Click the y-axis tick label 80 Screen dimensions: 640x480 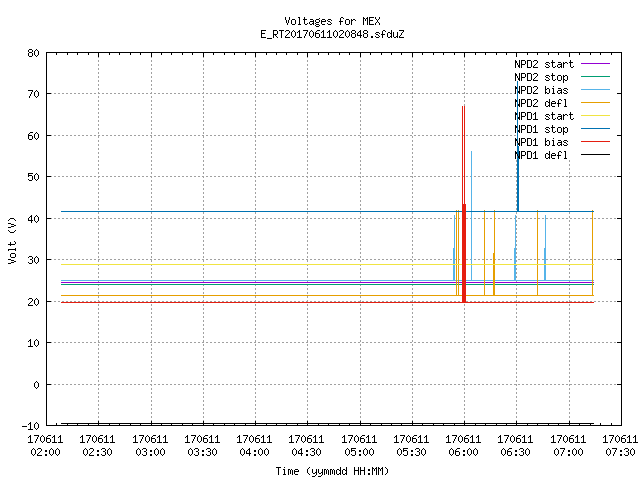coord(33,53)
